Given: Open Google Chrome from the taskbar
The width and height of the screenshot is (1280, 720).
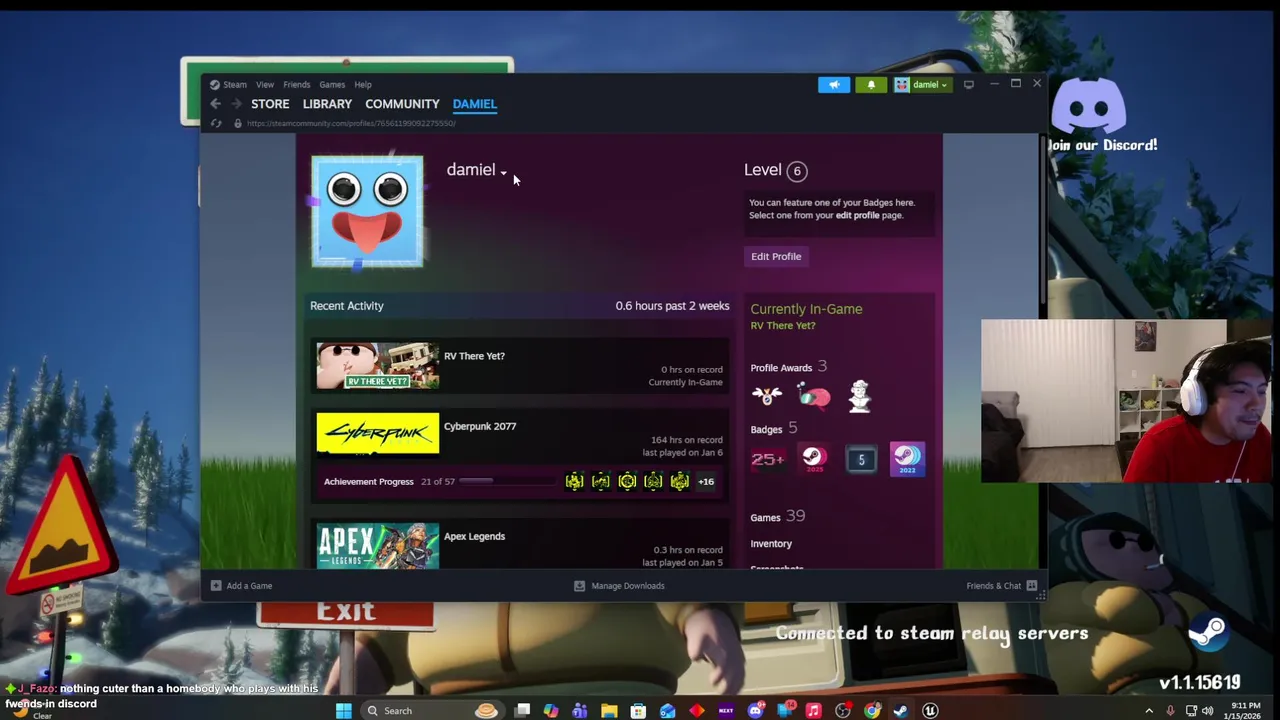Looking at the screenshot, I should click(x=872, y=711).
